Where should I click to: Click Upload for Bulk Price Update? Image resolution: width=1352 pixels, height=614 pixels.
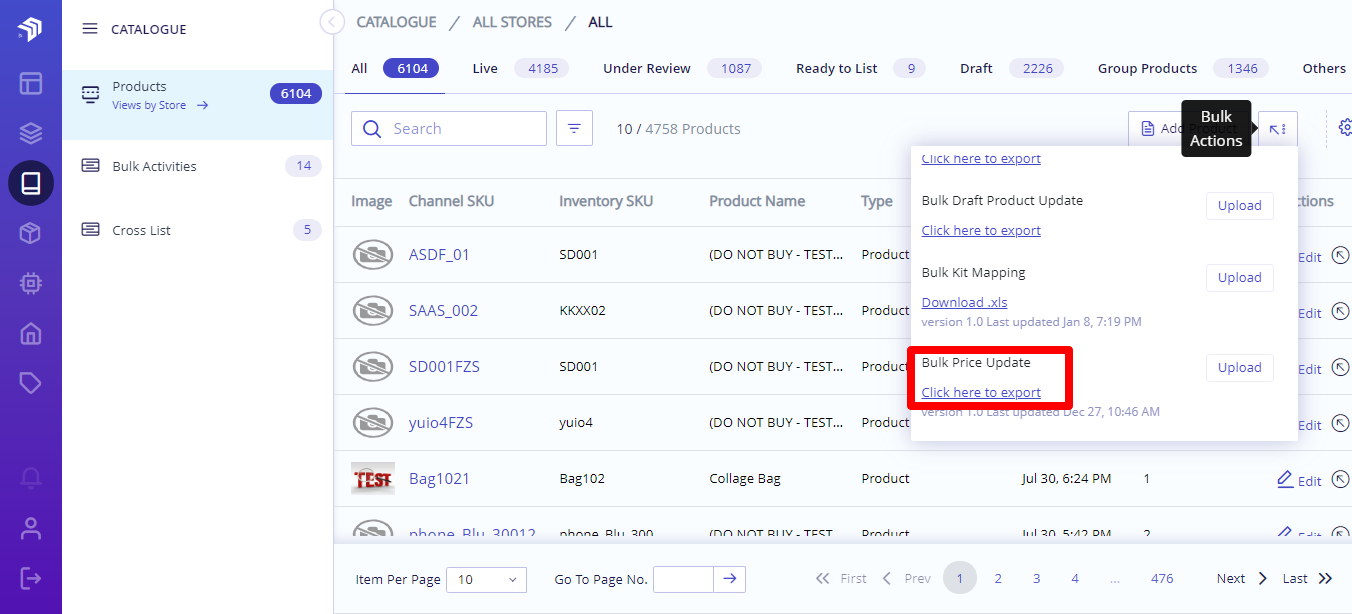(1239, 367)
